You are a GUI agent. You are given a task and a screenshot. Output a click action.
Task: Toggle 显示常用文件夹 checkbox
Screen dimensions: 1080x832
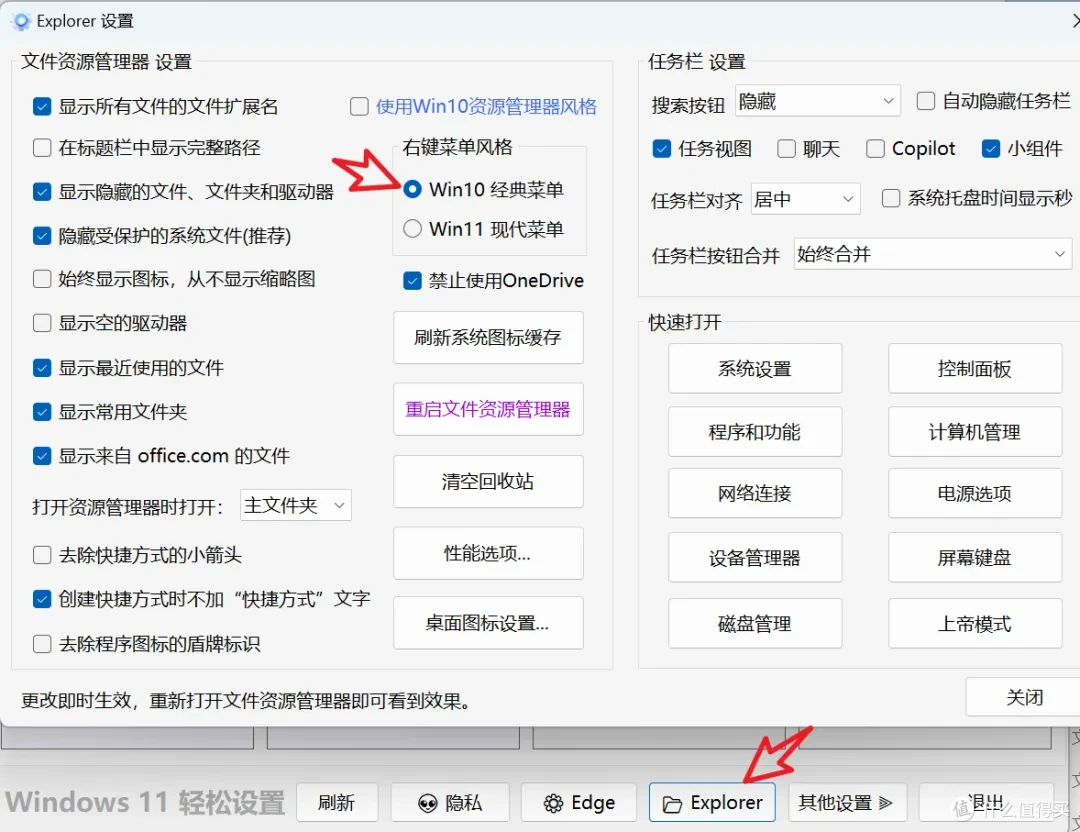click(42, 412)
